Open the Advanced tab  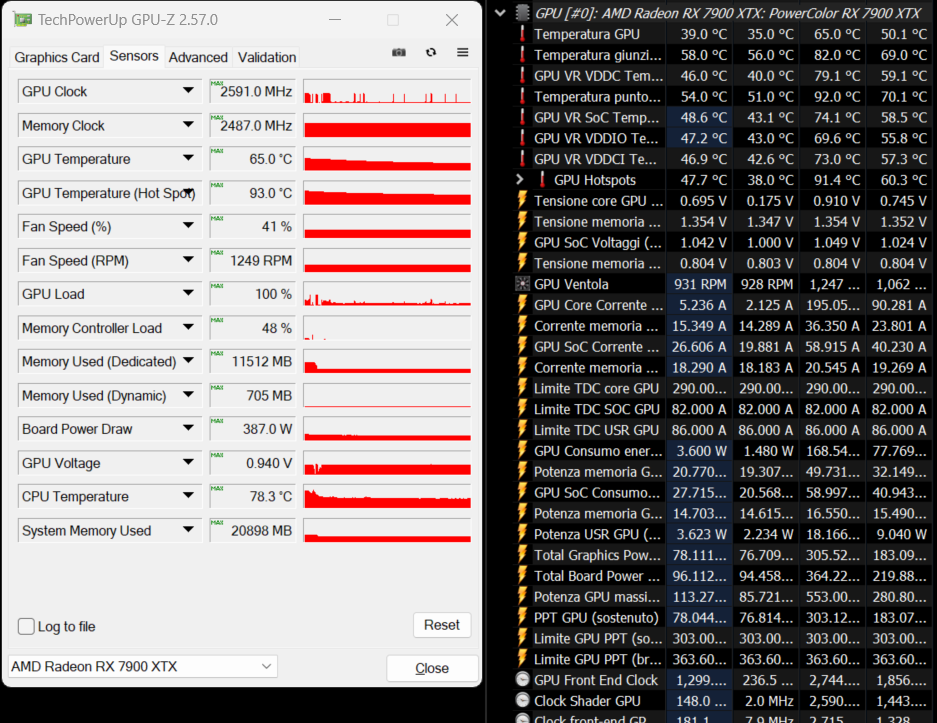[x=198, y=57]
